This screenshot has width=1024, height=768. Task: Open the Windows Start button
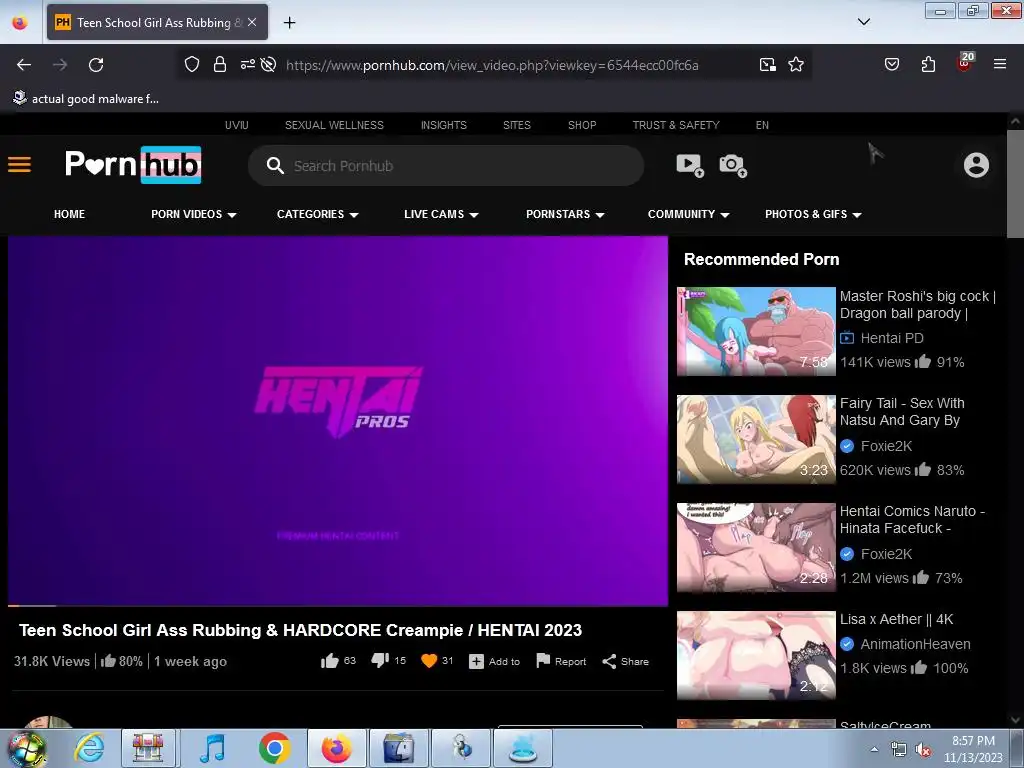(27, 748)
